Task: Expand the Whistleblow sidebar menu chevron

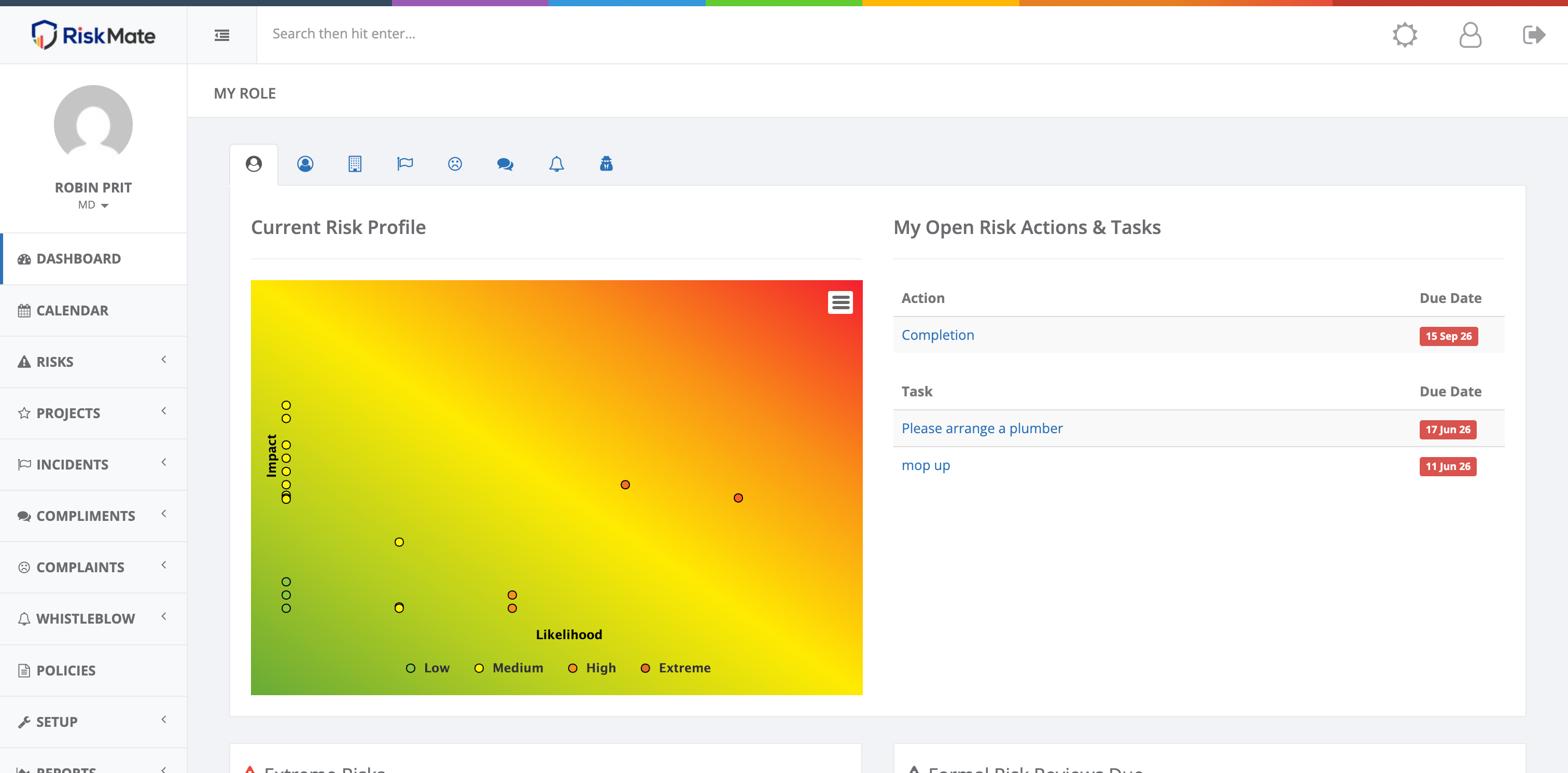Action: 164,617
